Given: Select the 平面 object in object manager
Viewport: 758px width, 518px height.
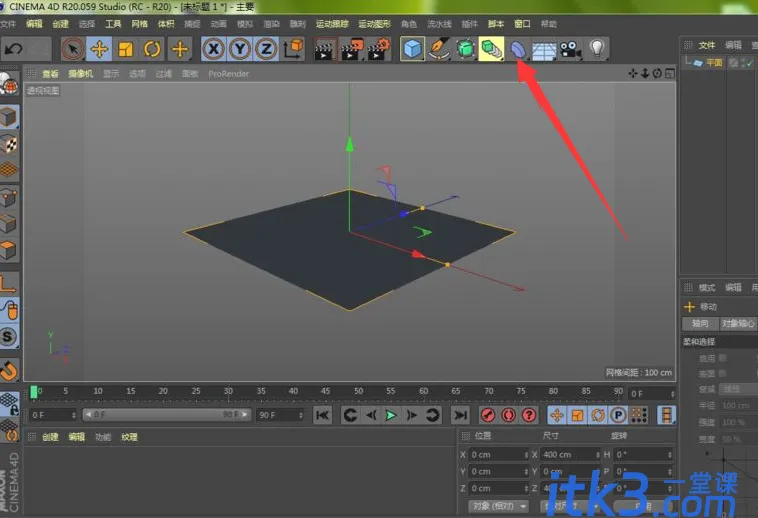Looking at the screenshot, I should [x=714, y=62].
